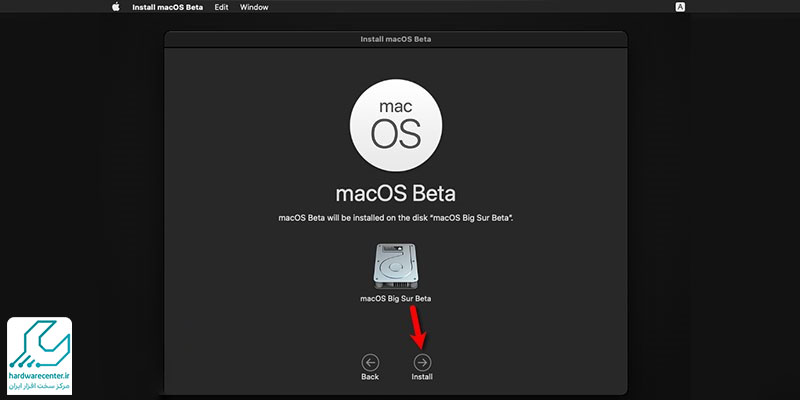Click the keyboard input source icon
This screenshot has width=800, height=400.
(680, 7)
